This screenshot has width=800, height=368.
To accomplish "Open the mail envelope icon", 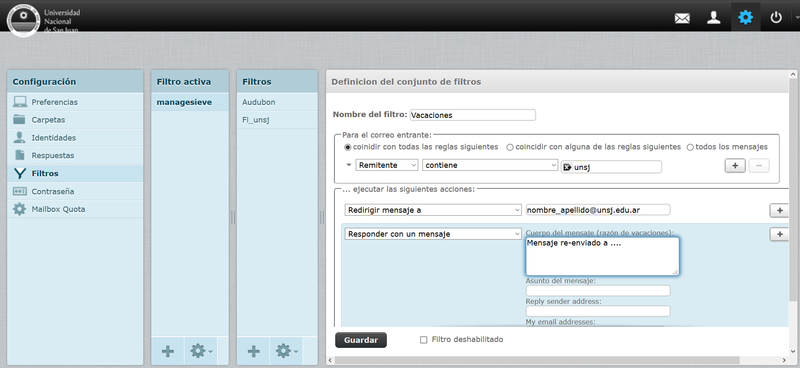I will pyautogui.click(x=682, y=18).
